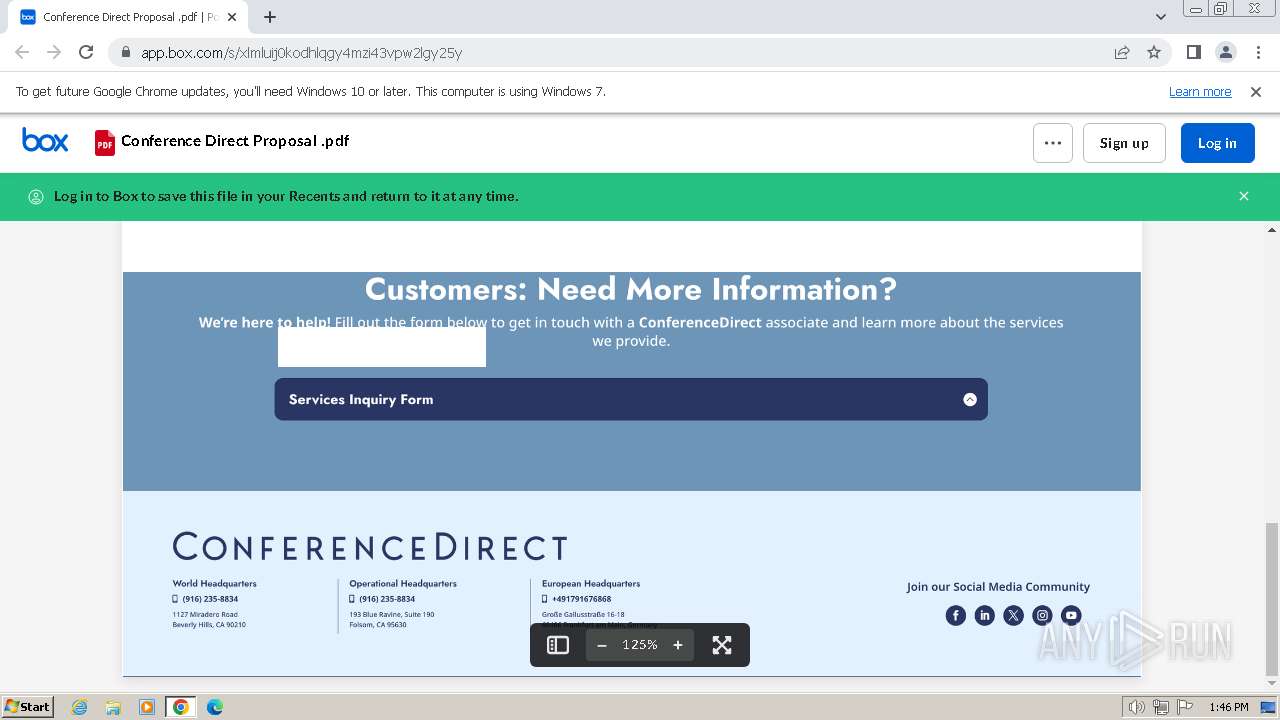Toggle the Chrome side panel
Screen dimensions: 1280x720
(x=1194, y=52)
